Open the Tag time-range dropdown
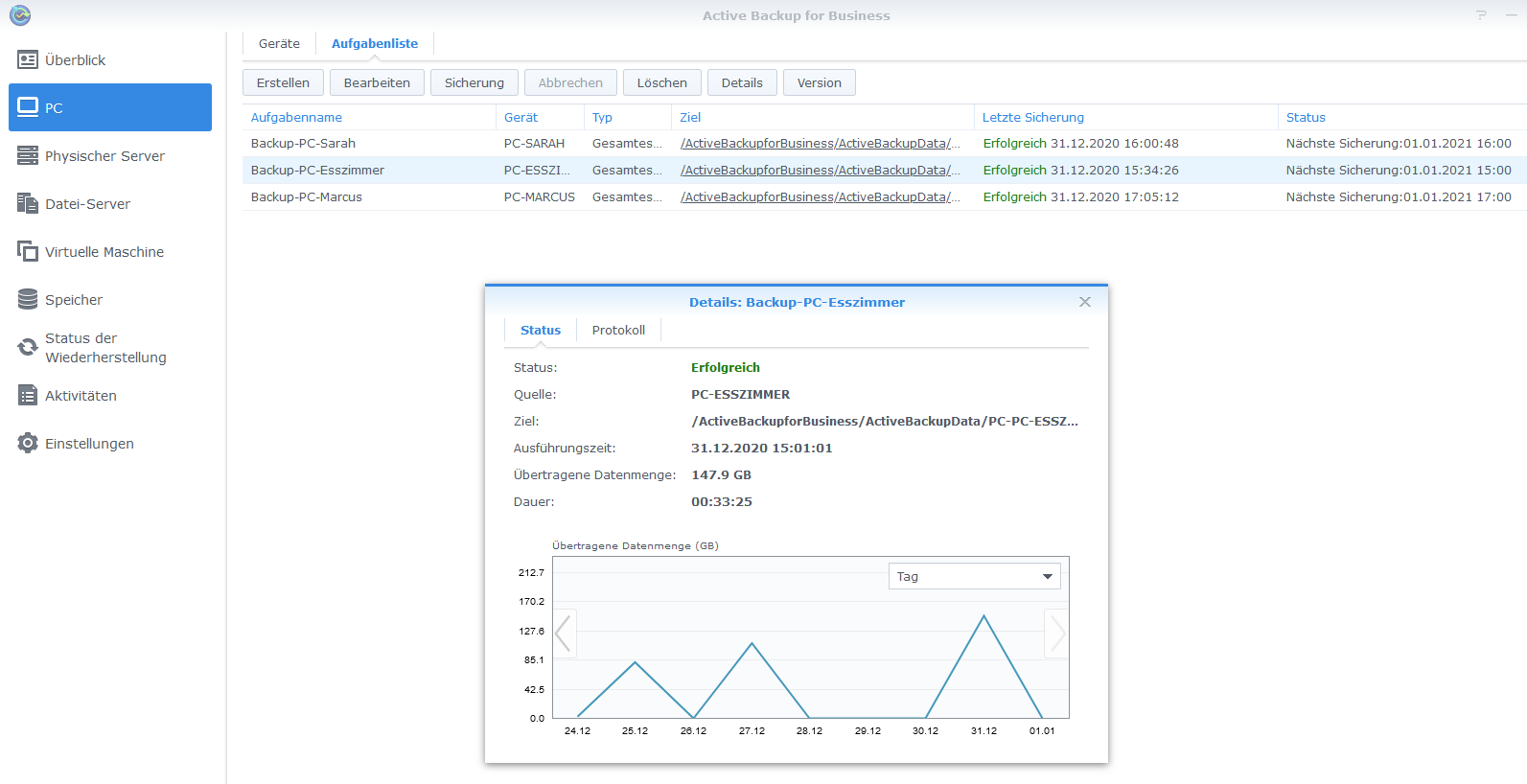Screen dimensions: 1527x784 [x=974, y=576]
